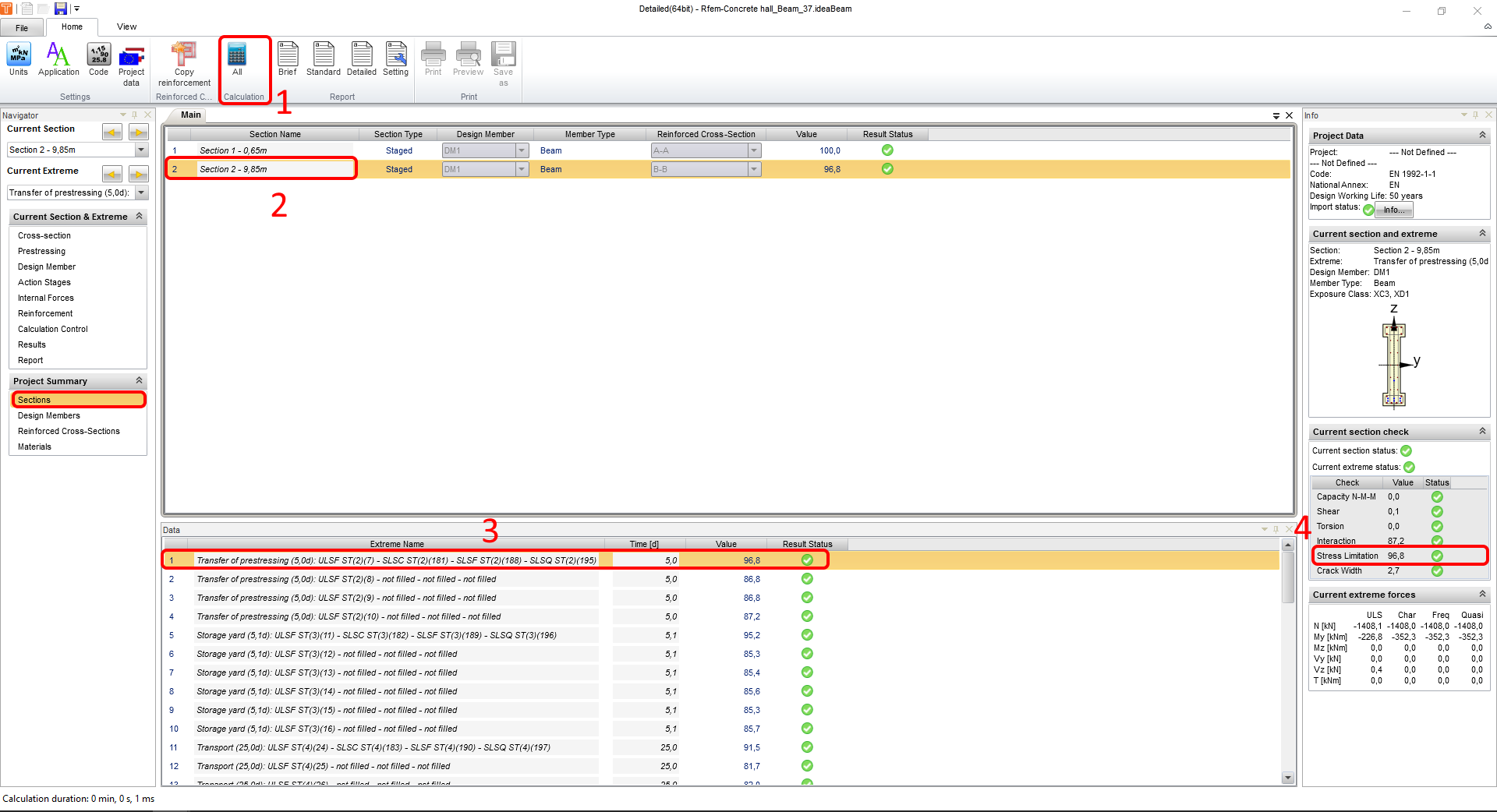Open the File menu tab
This screenshot has width=1497, height=812.
pos(22,27)
